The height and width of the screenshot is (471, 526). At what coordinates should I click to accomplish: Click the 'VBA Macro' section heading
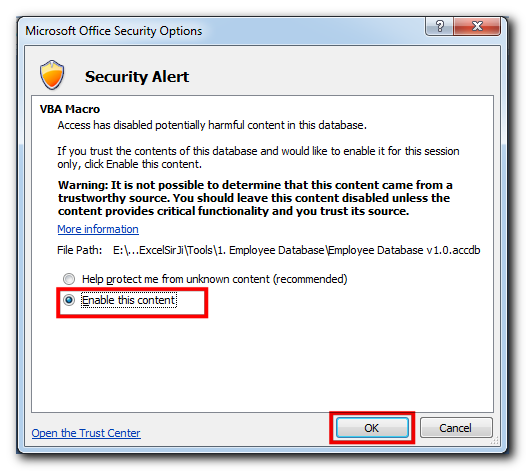(x=70, y=109)
